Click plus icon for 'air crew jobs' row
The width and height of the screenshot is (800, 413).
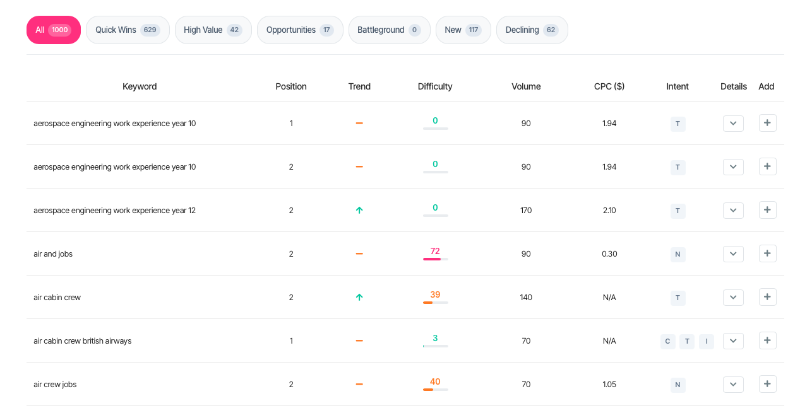pos(767,384)
